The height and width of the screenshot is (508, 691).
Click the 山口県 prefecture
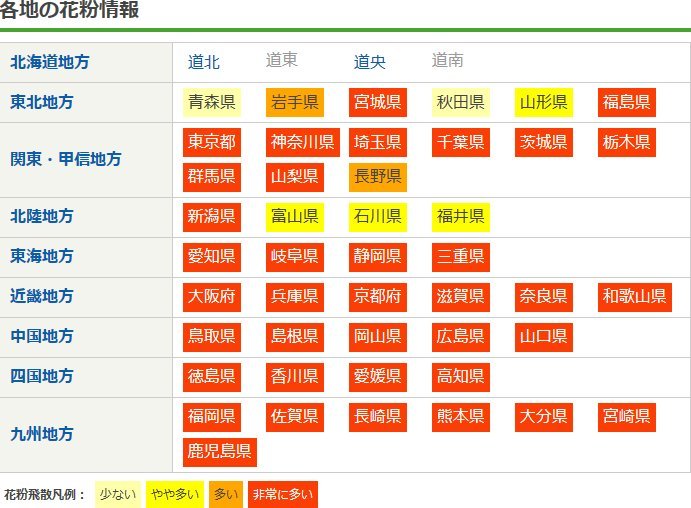click(544, 337)
